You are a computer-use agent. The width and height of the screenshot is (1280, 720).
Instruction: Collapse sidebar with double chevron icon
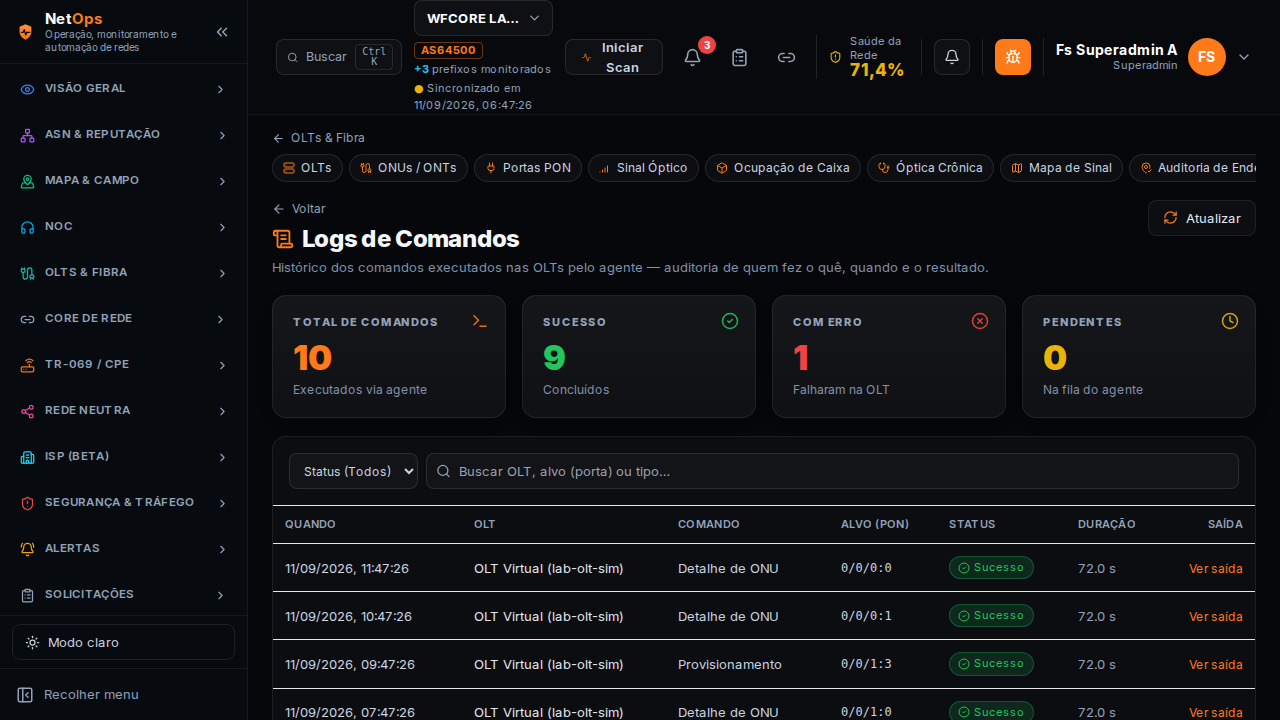click(x=222, y=32)
